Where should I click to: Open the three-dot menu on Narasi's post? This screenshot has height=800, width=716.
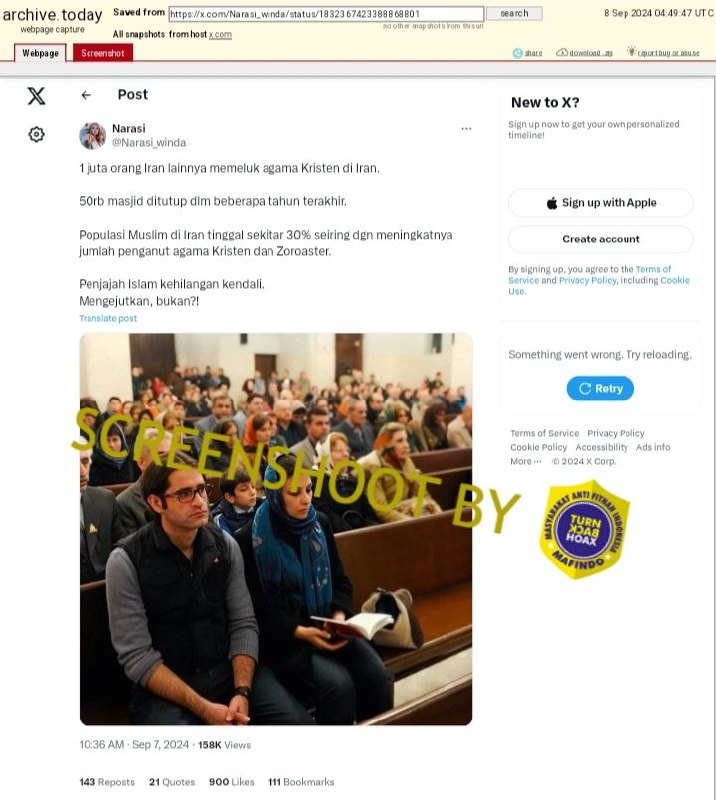[466, 129]
